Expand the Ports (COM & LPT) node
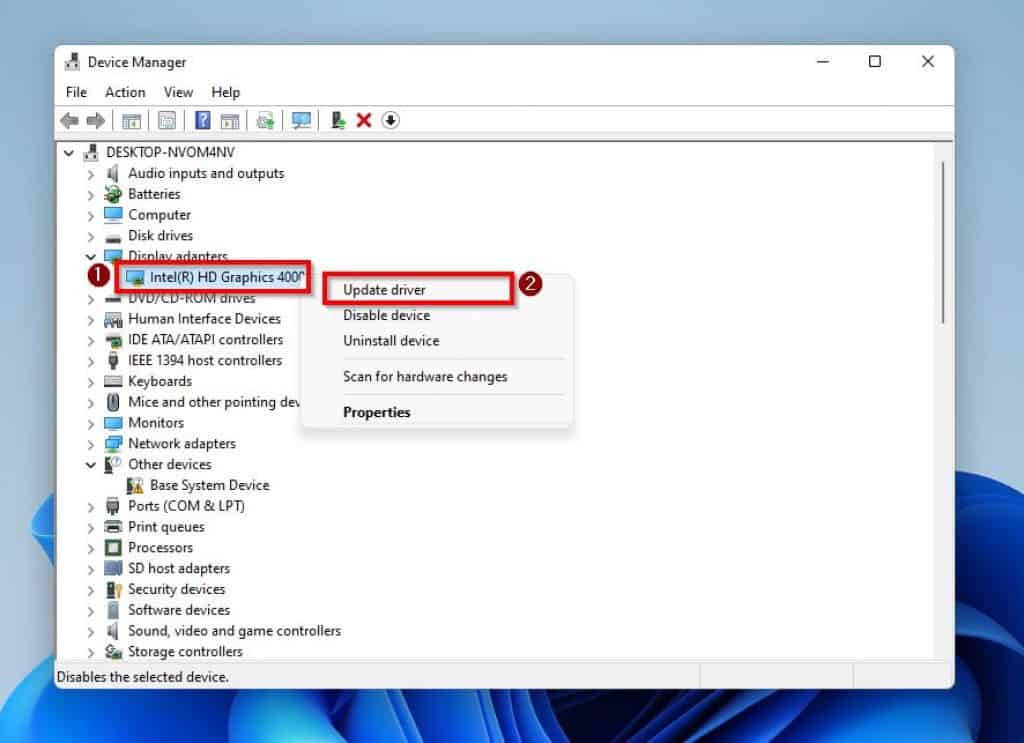The image size is (1024, 743). 91,507
